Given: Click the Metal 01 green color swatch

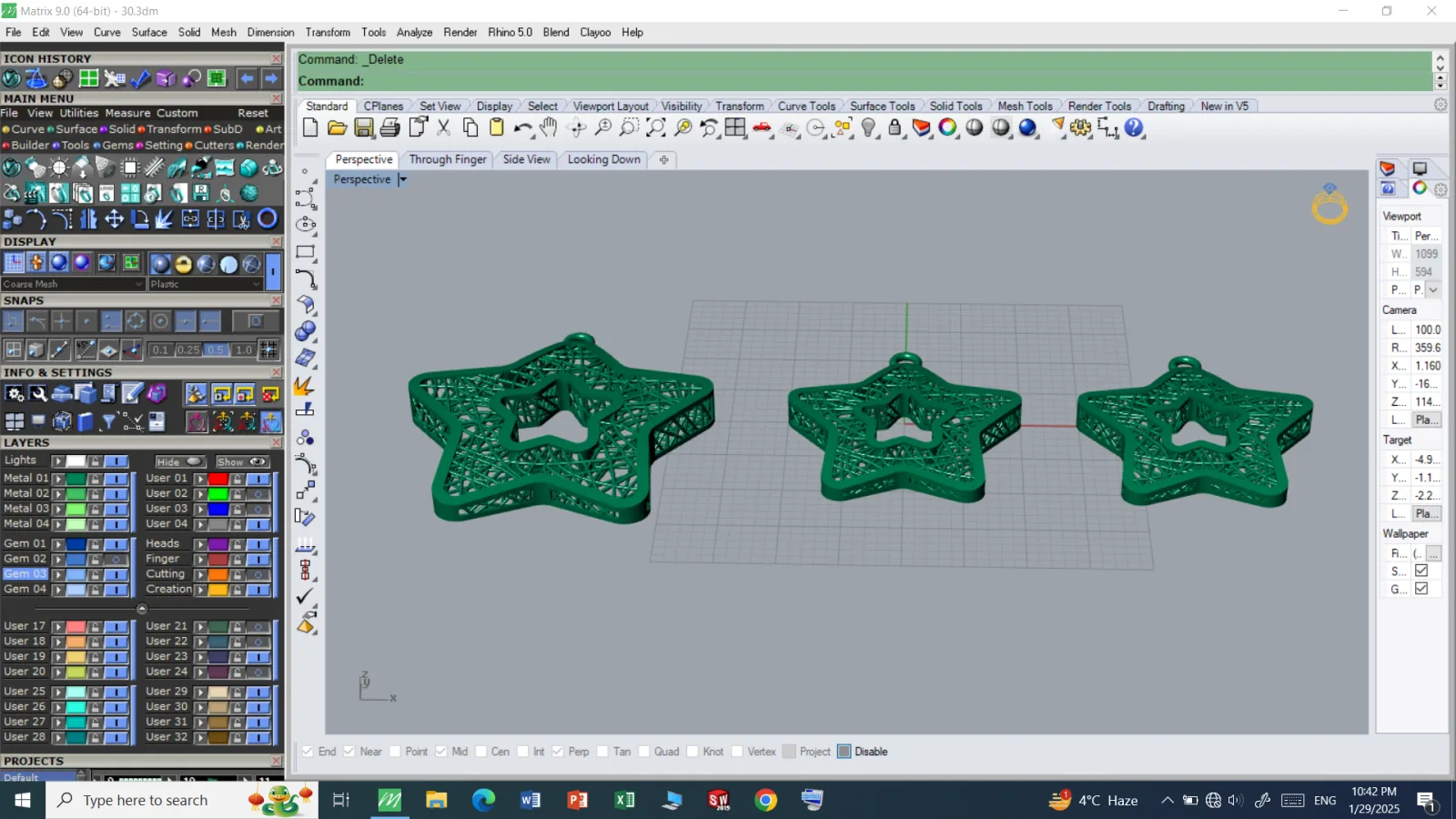Looking at the screenshot, I should (76, 479).
